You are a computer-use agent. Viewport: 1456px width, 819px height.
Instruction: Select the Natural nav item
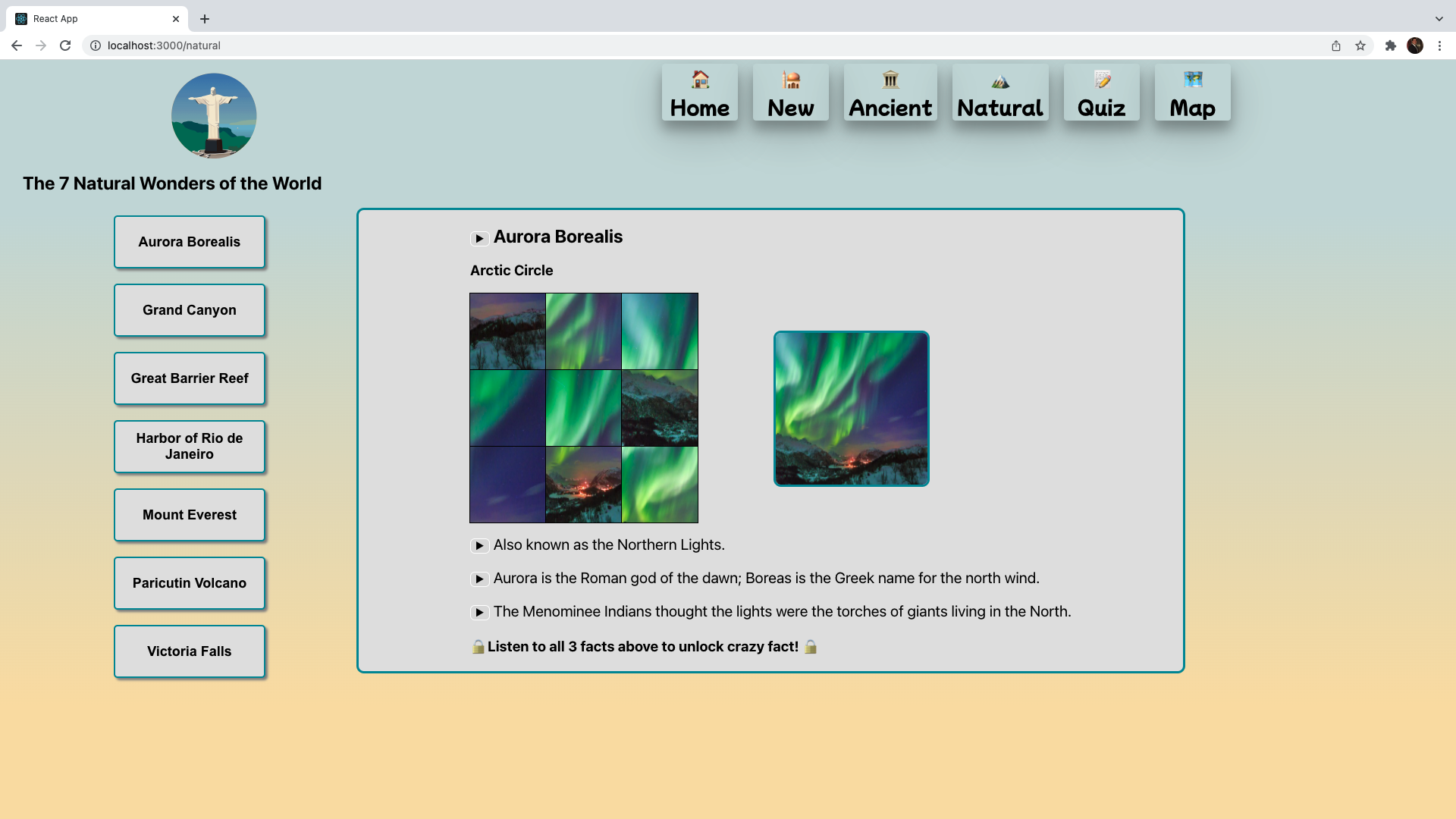point(1000,93)
